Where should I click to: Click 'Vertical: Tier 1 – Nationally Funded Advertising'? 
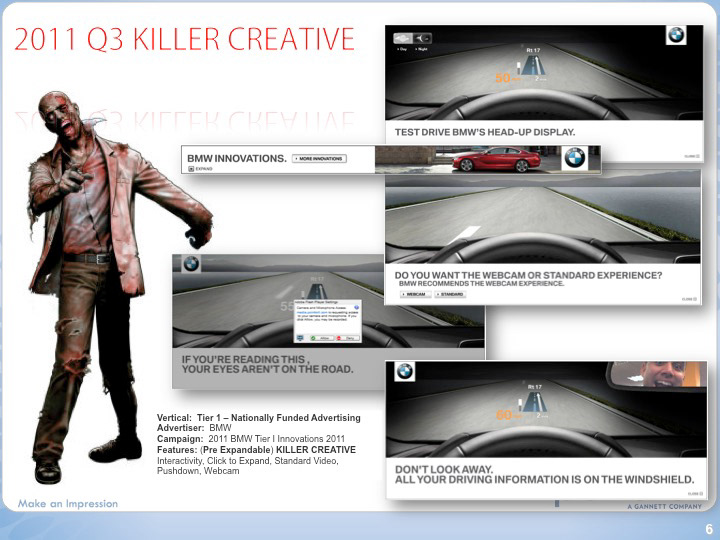pyautogui.click(x=259, y=418)
